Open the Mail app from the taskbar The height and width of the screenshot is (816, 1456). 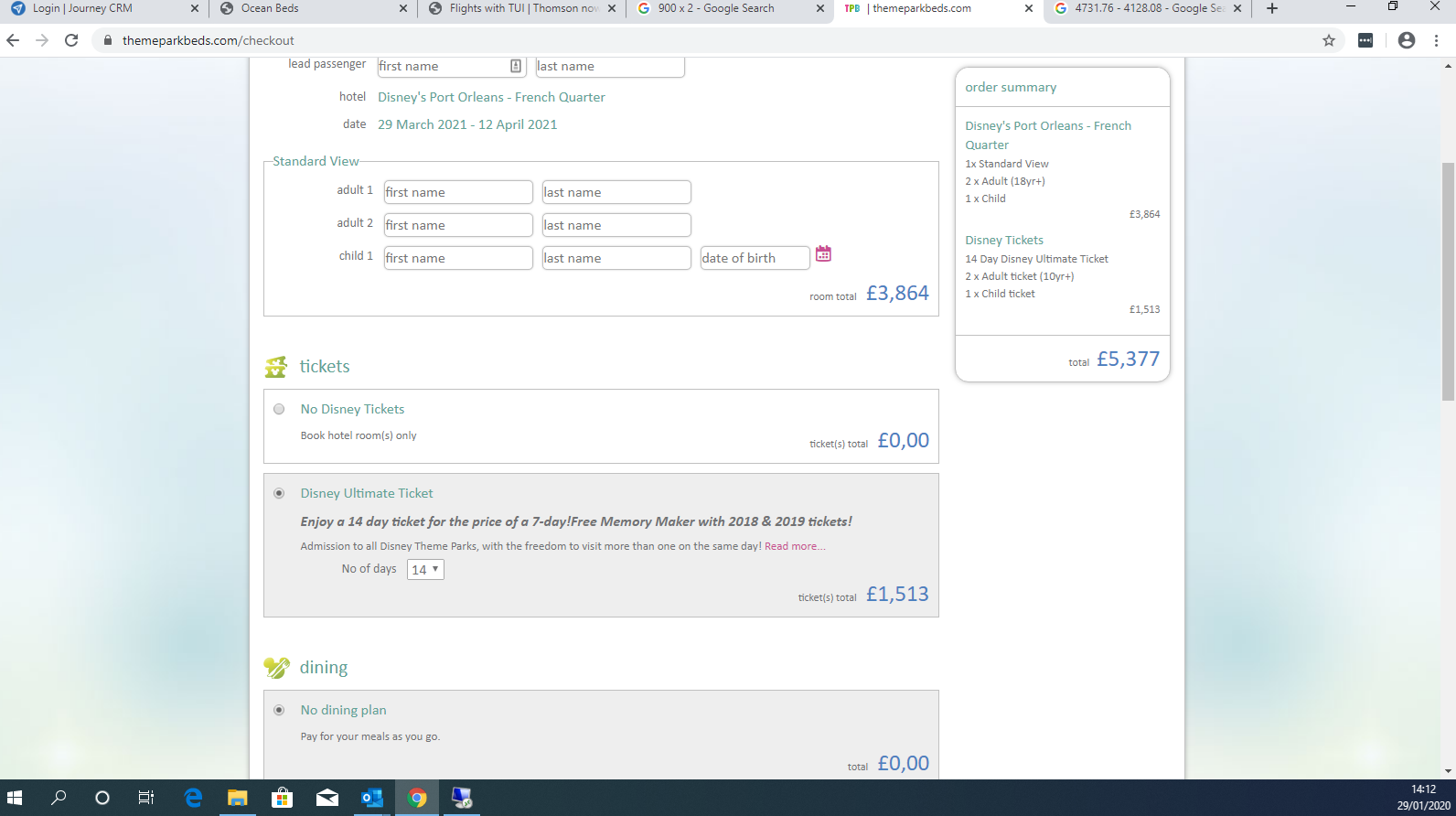[327, 798]
